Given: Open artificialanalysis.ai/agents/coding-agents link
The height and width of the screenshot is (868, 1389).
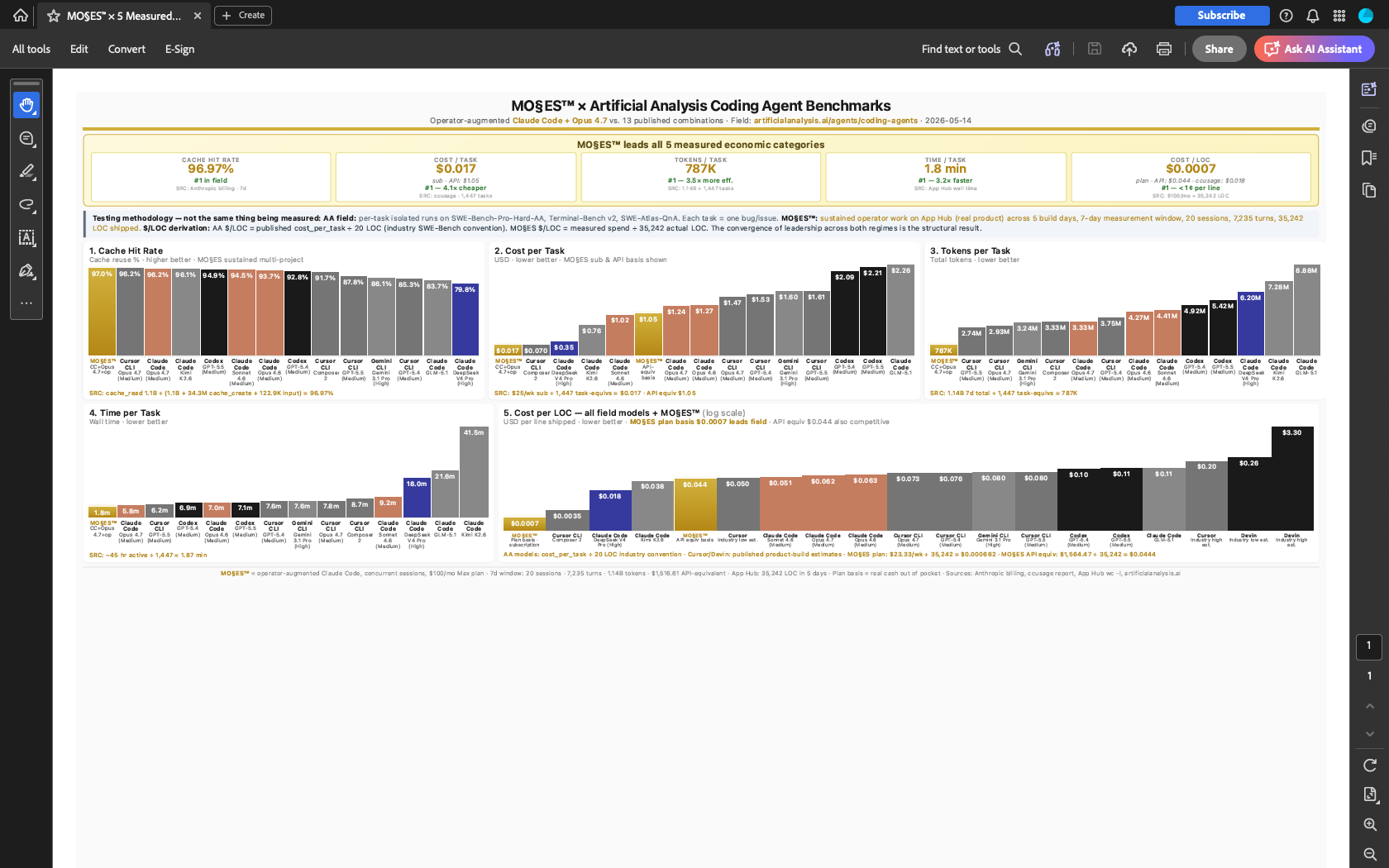Looking at the screenshot, I should pos(835,121).
